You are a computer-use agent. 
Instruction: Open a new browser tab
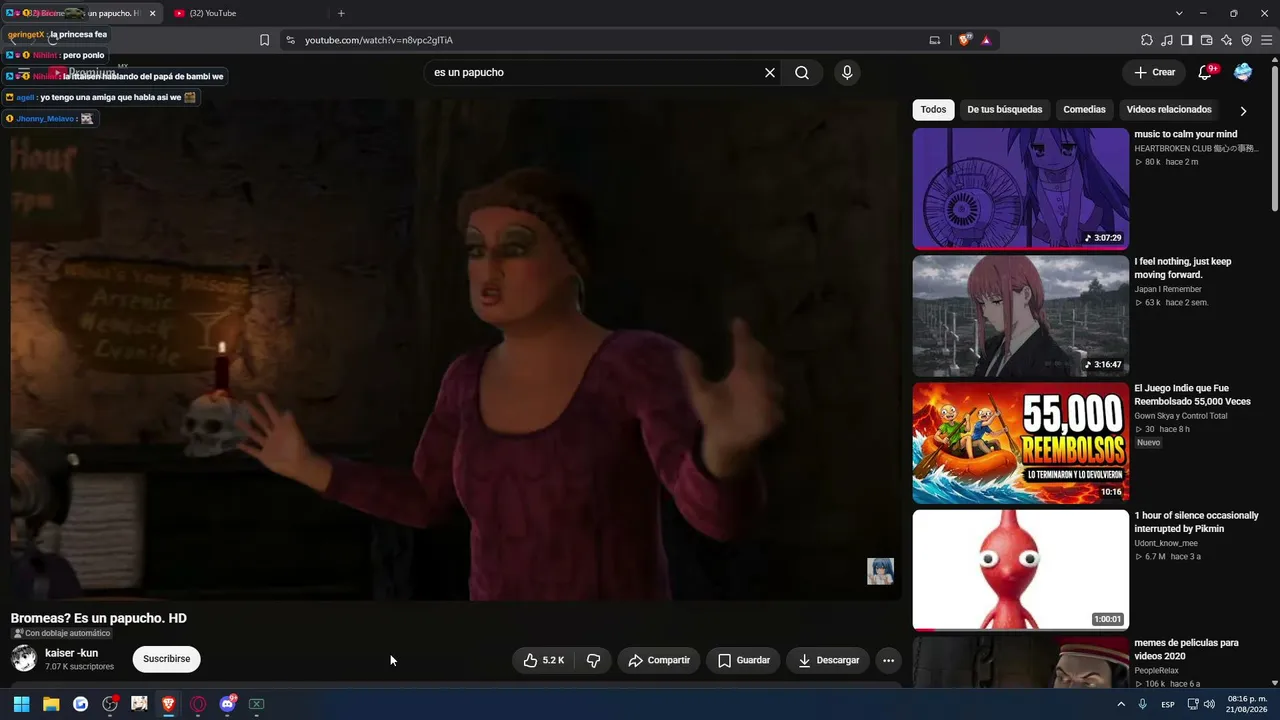[341, 13]
